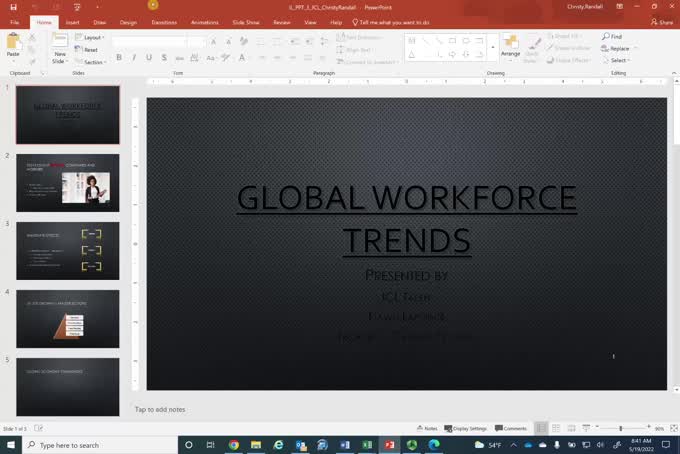The image size is (680, 454).
Task: Switch to the Slide Show tab
Action: tap(246, 22)
